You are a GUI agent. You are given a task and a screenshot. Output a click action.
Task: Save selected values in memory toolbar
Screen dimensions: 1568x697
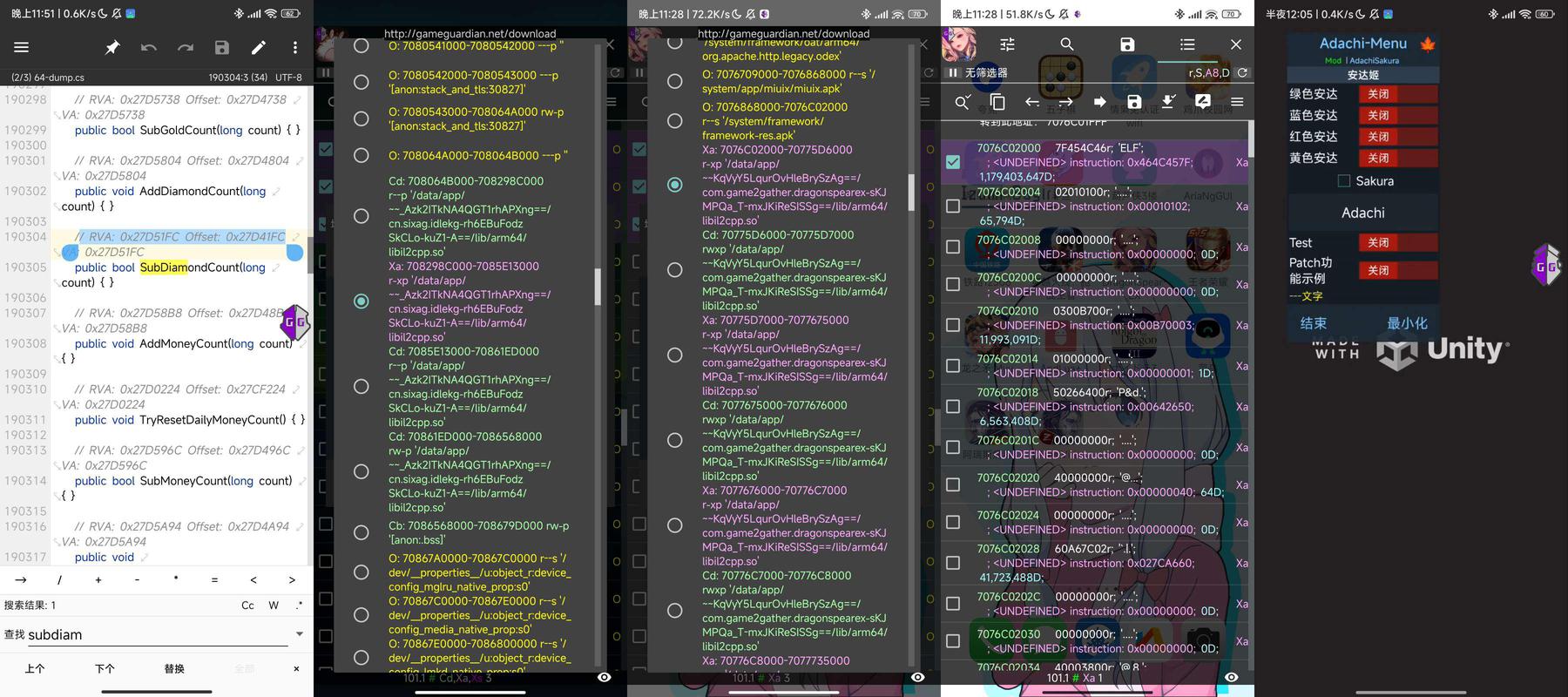[1134, 102]
